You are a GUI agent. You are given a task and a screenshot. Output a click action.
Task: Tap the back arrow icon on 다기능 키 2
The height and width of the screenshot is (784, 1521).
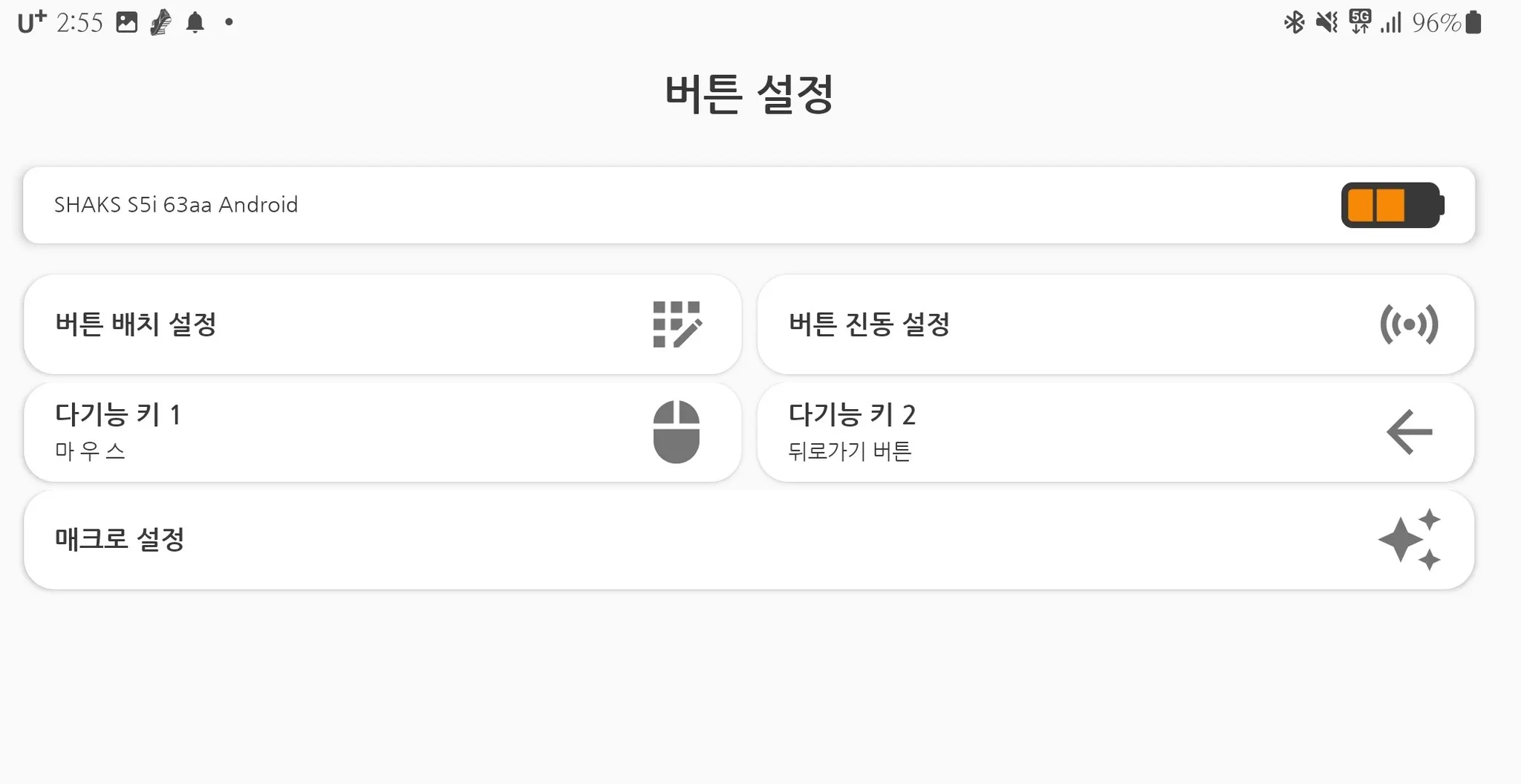(x=1409, y=432)
